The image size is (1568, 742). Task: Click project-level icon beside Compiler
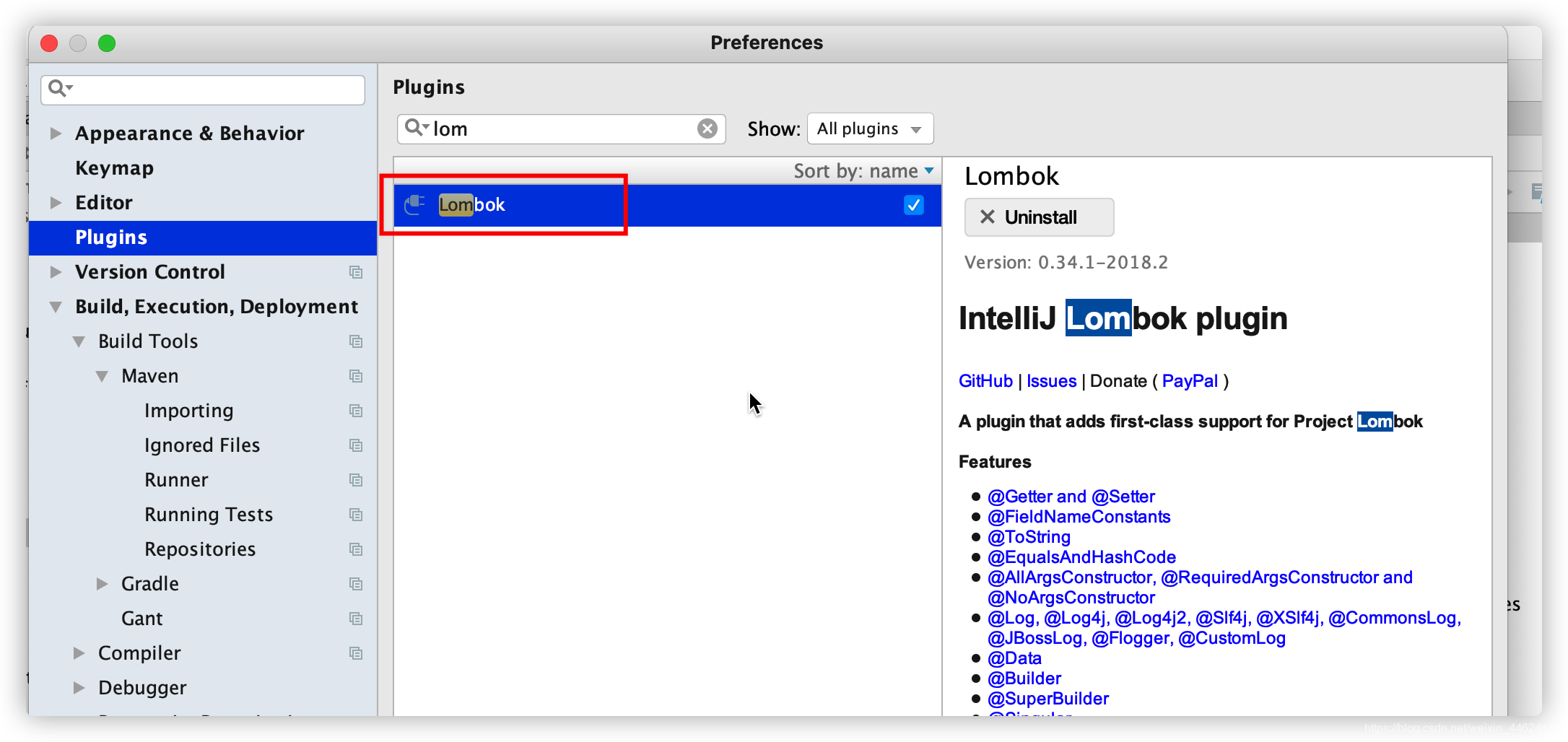click(355, 653)
